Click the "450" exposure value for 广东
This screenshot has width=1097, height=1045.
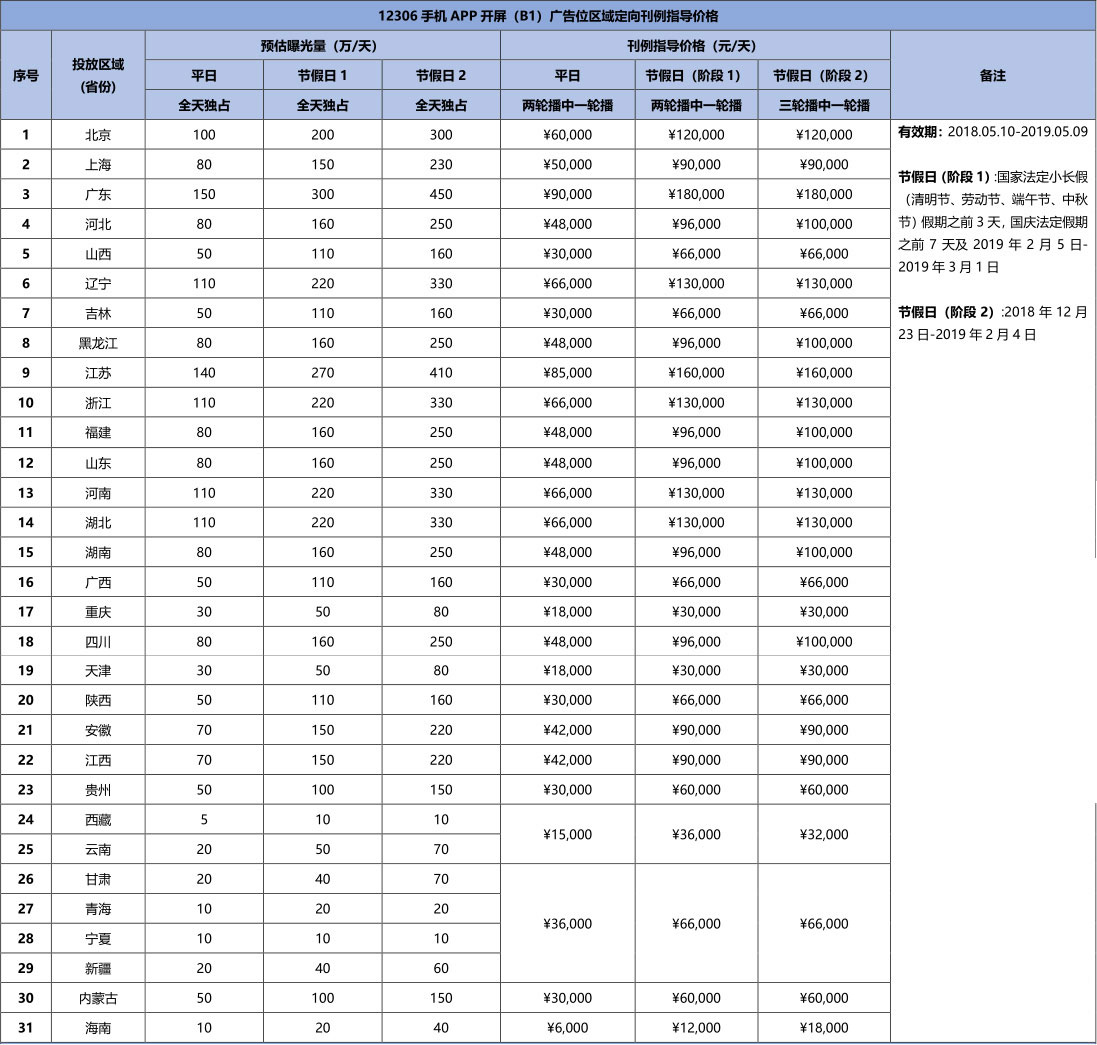[x=441, y=194]
